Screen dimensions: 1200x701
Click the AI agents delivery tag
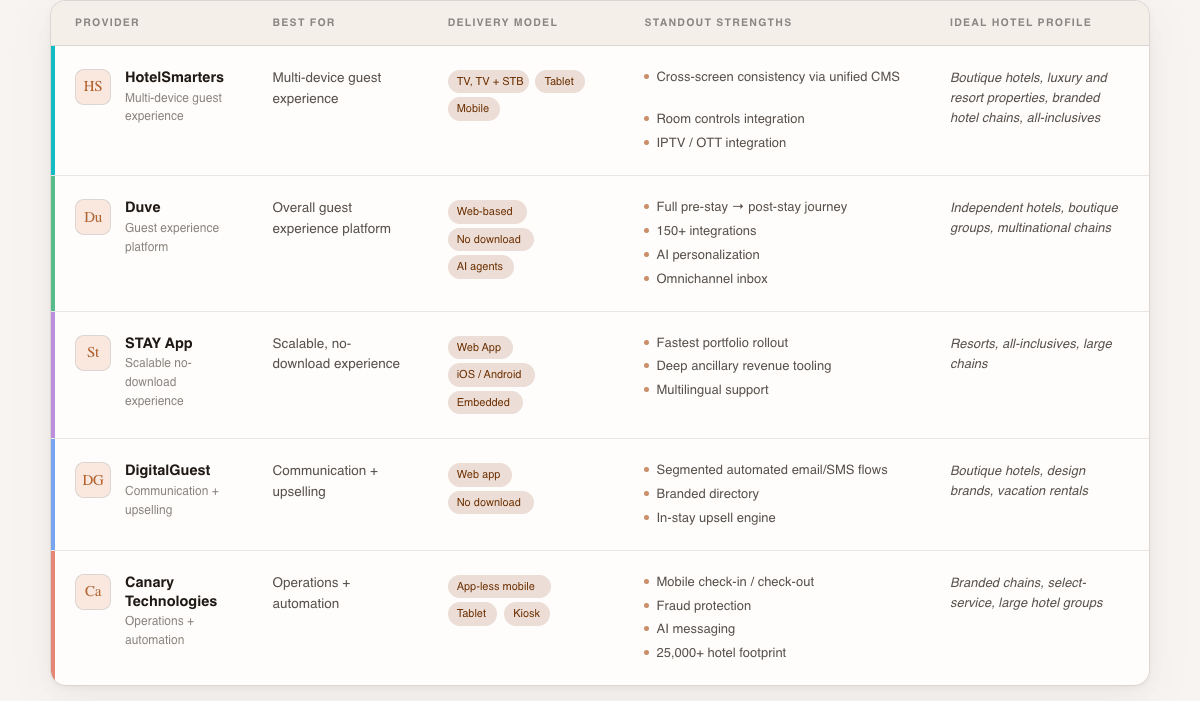click(480, 267)
